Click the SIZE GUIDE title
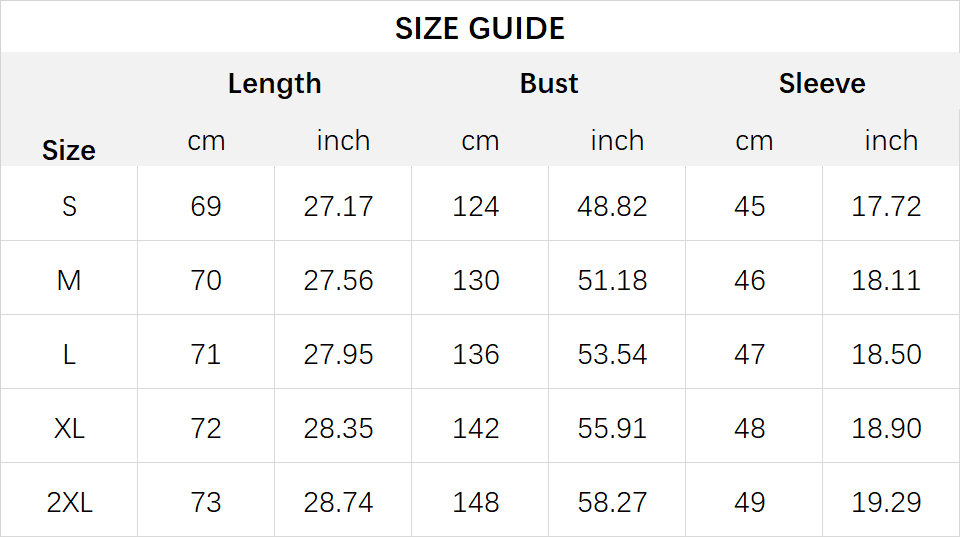This screenshot has width=960, height=537. 479,28
